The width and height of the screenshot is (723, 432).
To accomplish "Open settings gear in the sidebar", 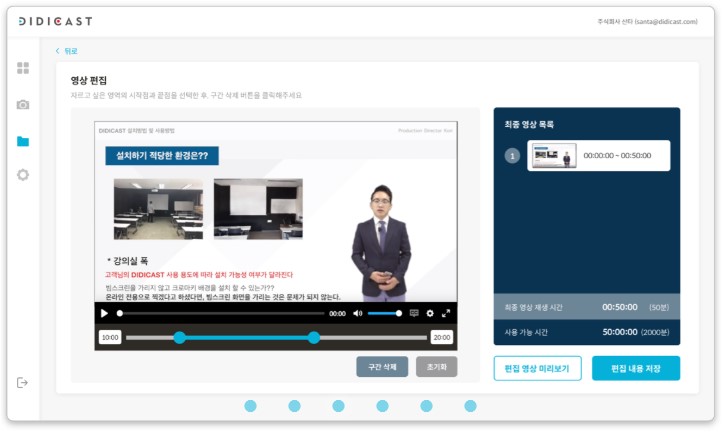I will point(23,175).
